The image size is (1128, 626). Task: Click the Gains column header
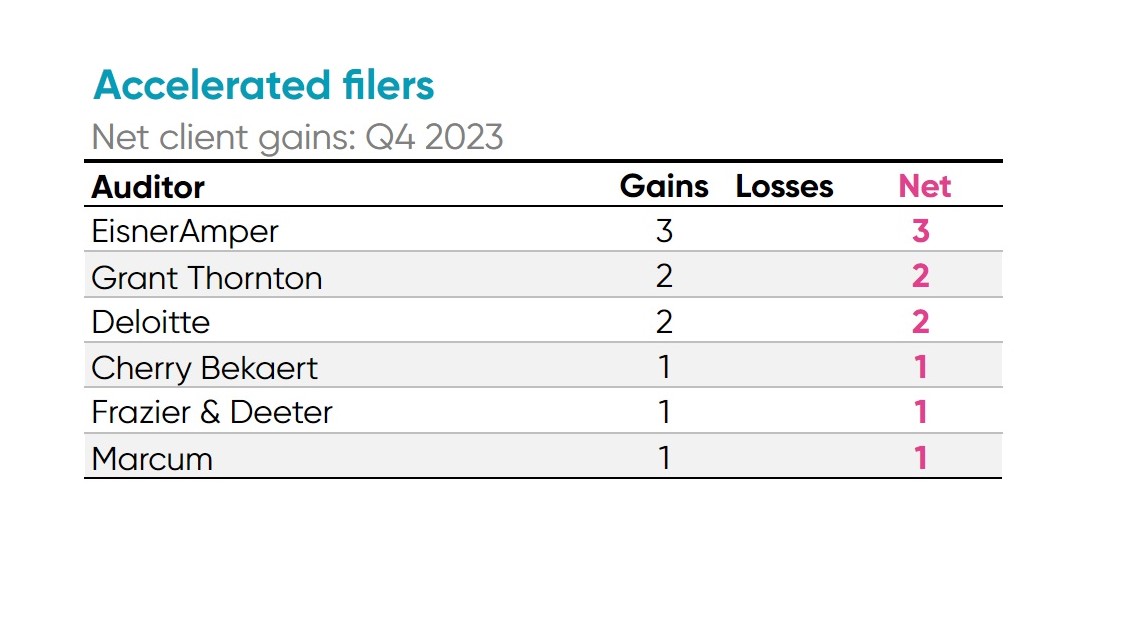tap(664, 186)
